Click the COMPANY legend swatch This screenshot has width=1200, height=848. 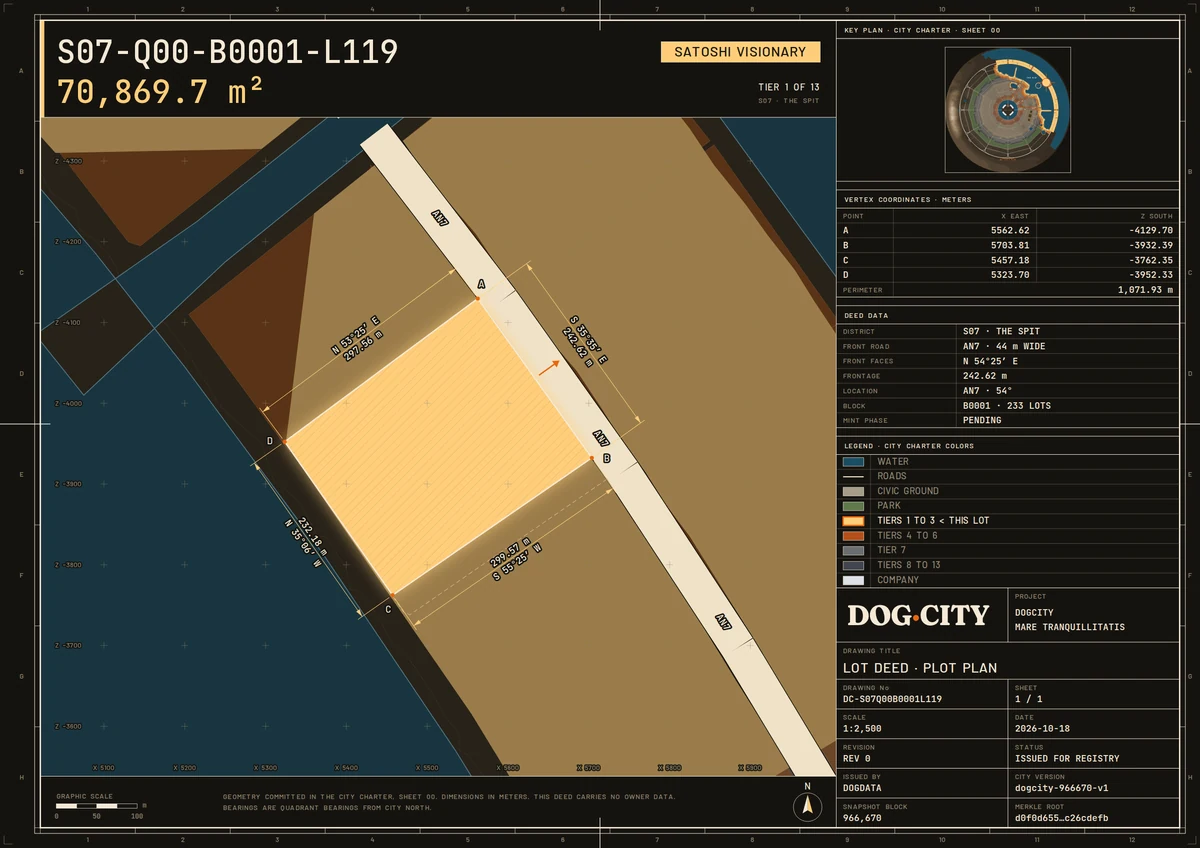click(x=853, y=580)
